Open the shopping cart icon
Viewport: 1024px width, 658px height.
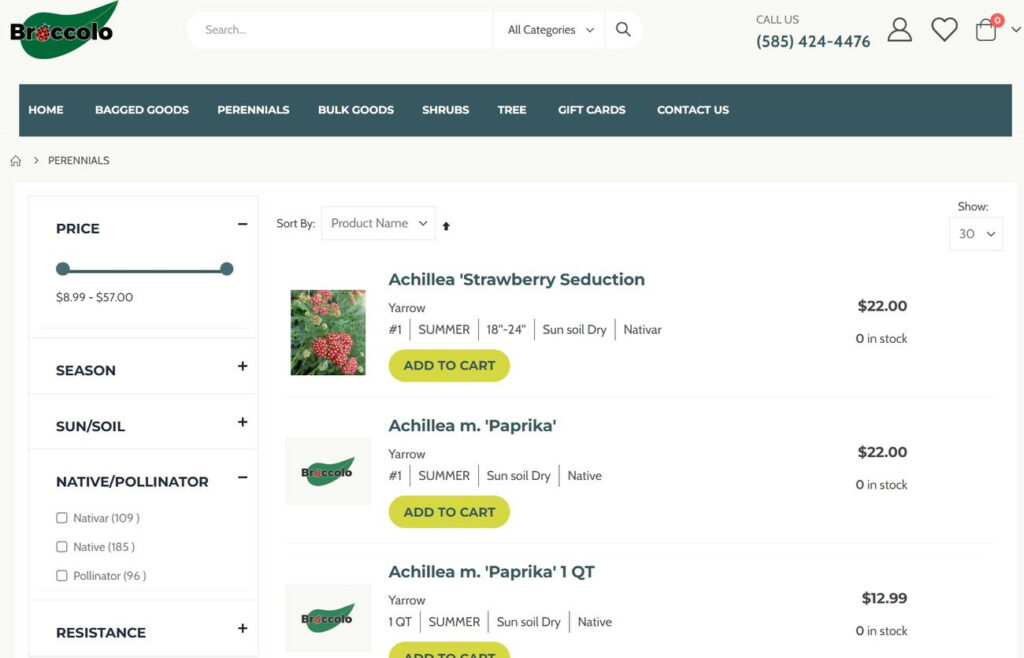coord(986,30)
